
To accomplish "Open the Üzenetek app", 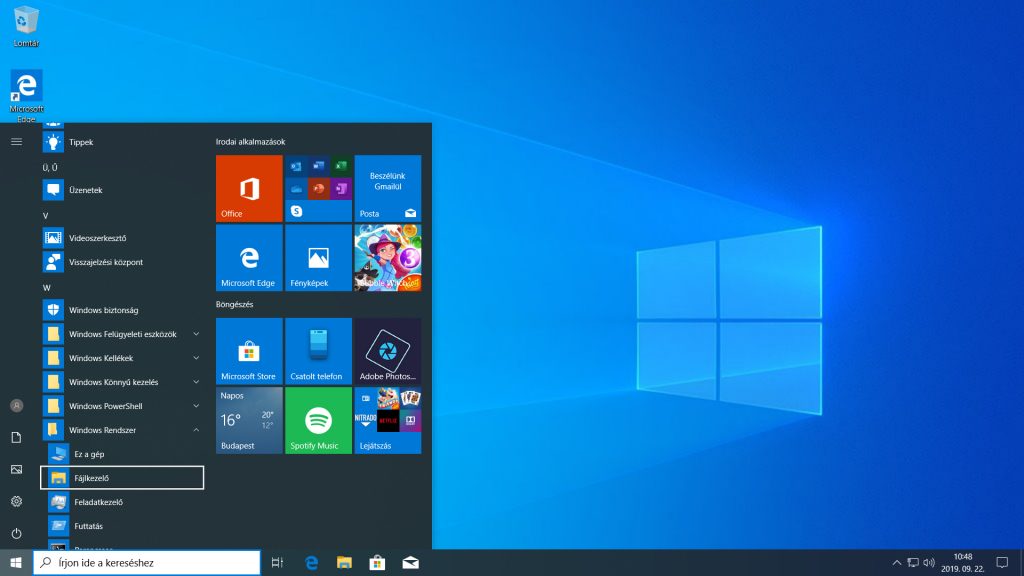I will (122, 190).
